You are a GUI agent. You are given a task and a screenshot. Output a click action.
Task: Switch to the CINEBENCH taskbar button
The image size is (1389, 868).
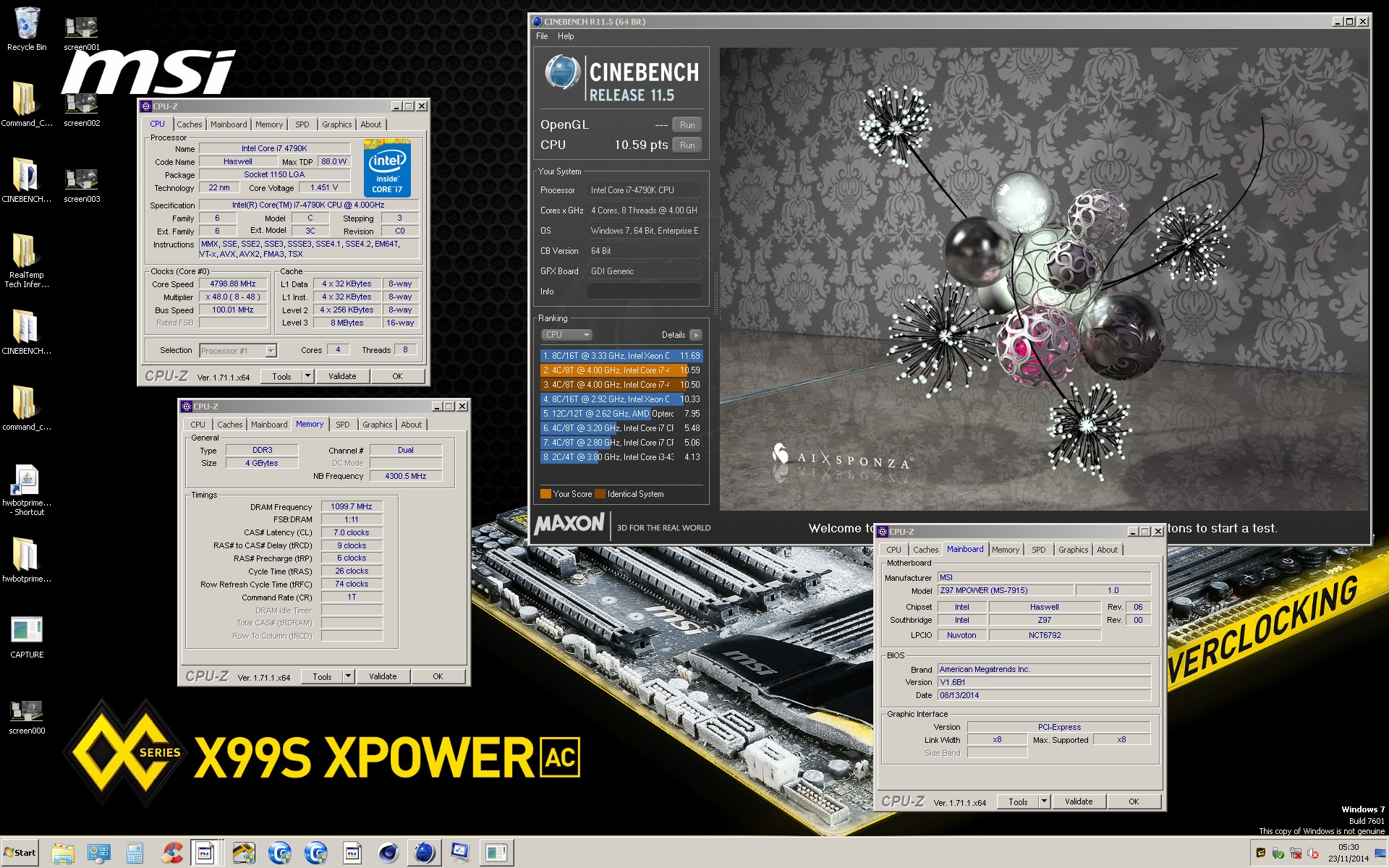click(x=425, y=854)
